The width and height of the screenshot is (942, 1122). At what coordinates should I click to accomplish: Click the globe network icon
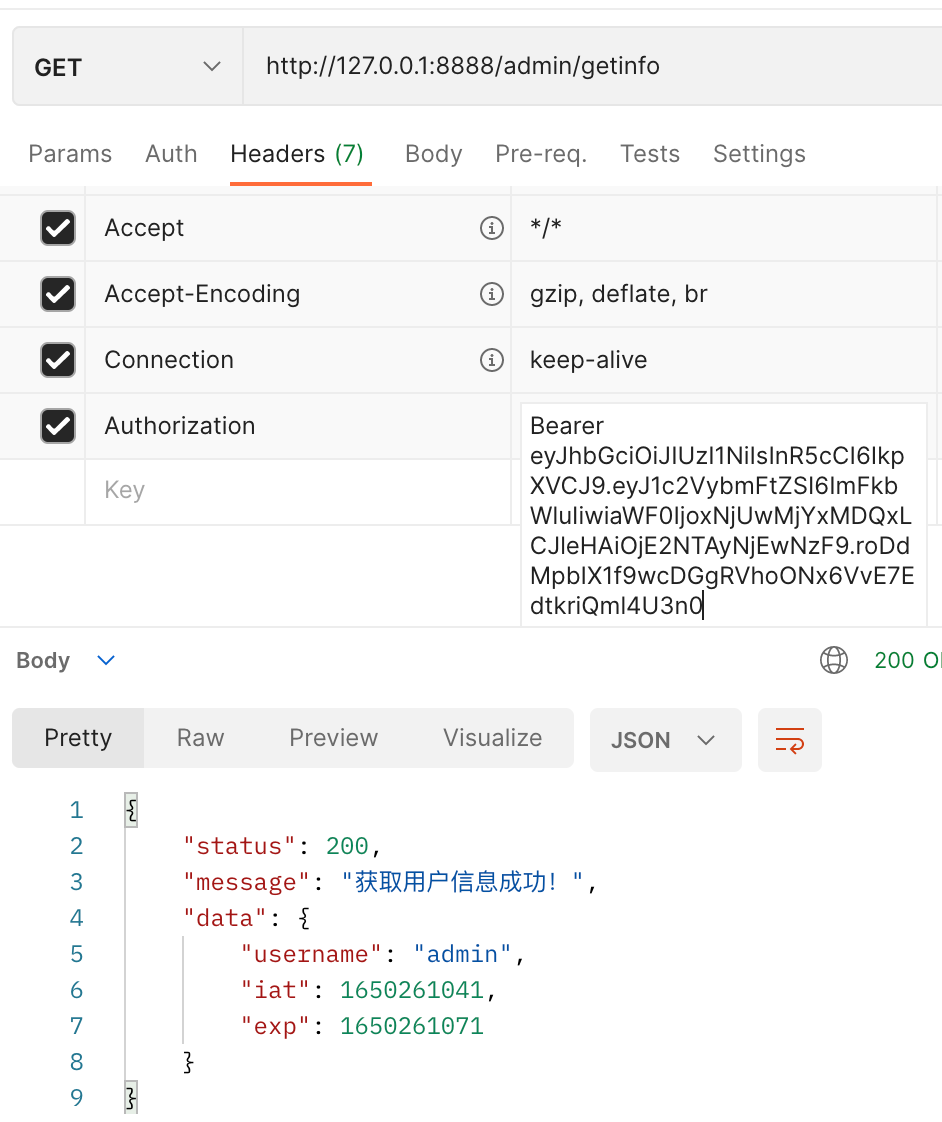[834, 660]
